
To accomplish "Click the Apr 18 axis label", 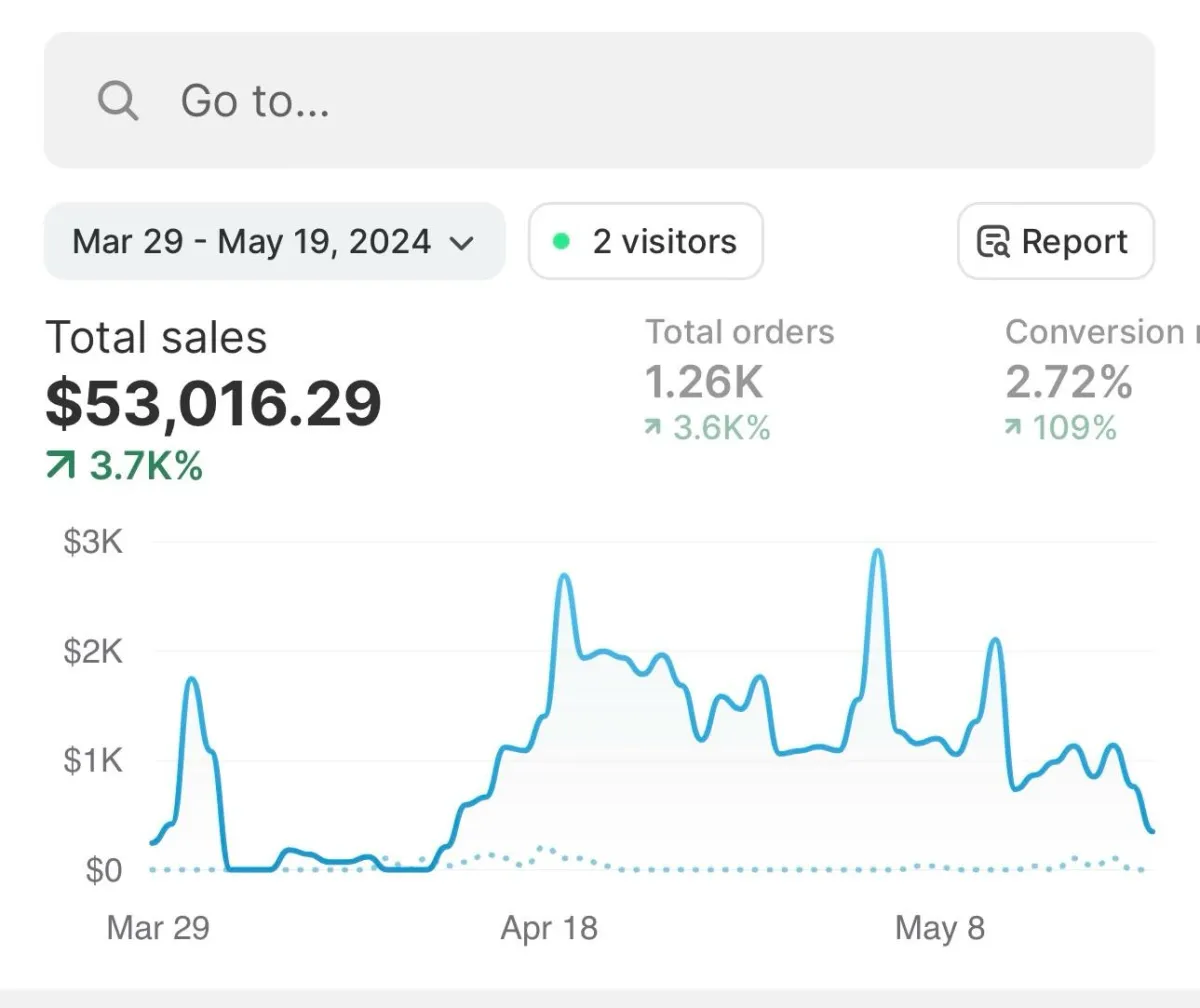I will [x=549, y=928].
